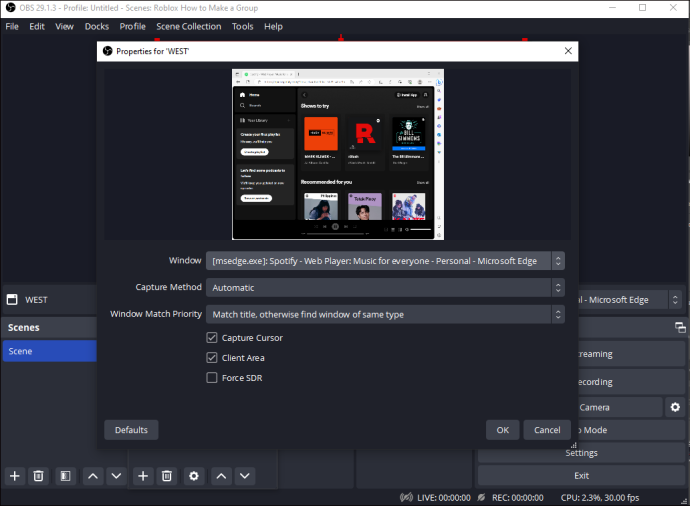The height and width of the screenshot is (506, 690).
Task: Click the WEST window source icon
Action: pos(12,300)
